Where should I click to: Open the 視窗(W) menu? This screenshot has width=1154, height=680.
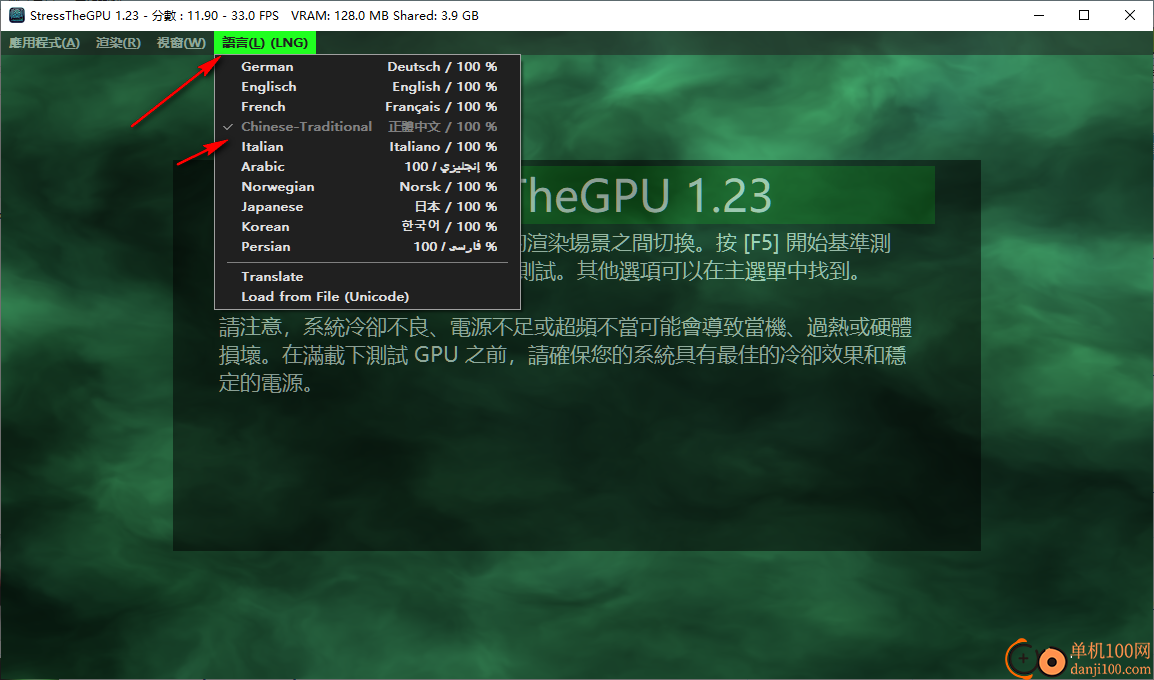(x=181, y=43)
